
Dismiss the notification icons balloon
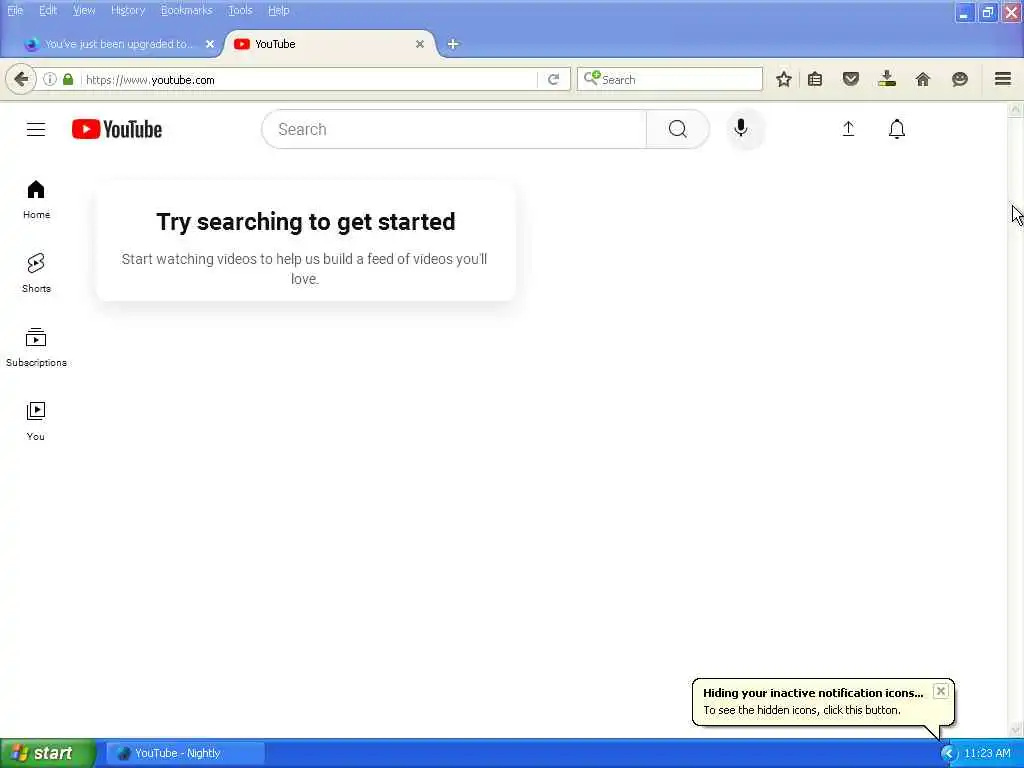[x=940, y=691]
